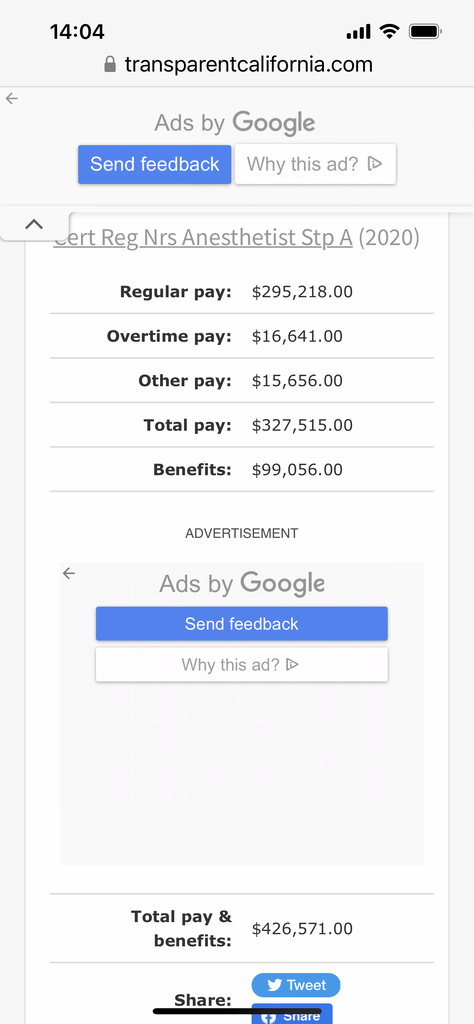This screenshot has height=1024, width=474.
Task: Tap the back arrow in top ad banner
Action: tap(12, 99)
